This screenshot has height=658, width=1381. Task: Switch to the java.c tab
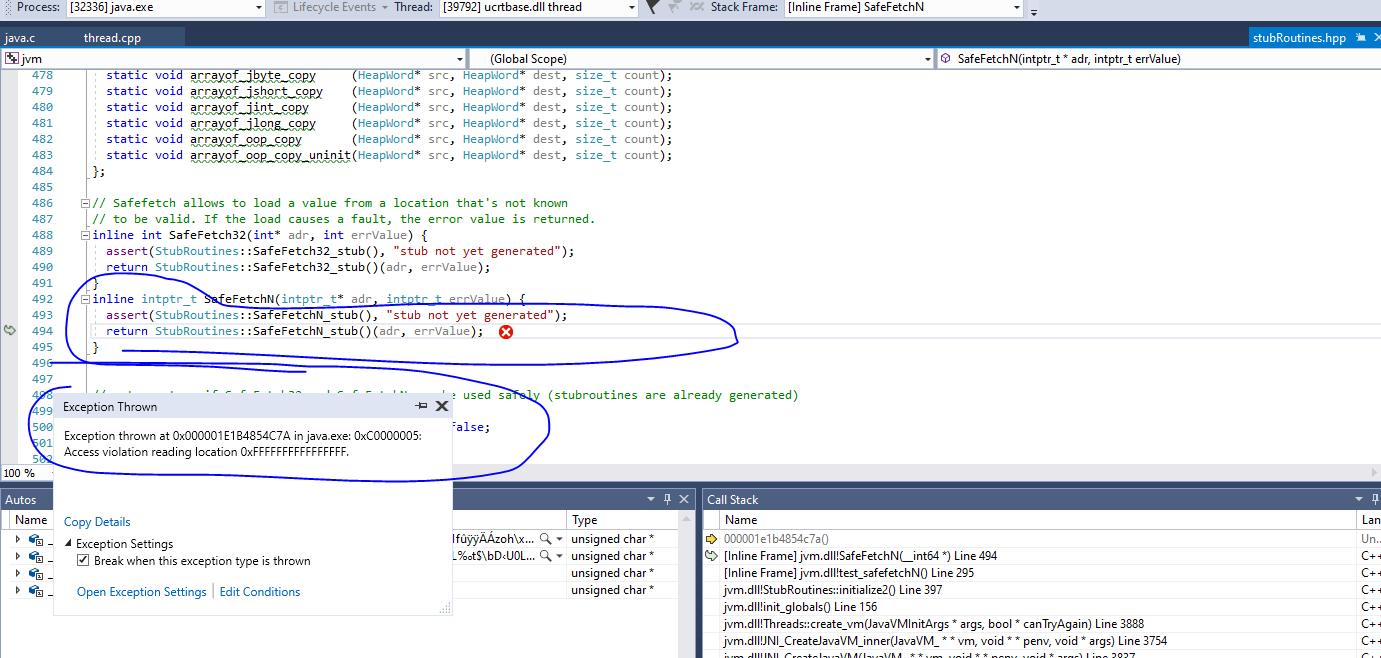(x=20, y=38)
